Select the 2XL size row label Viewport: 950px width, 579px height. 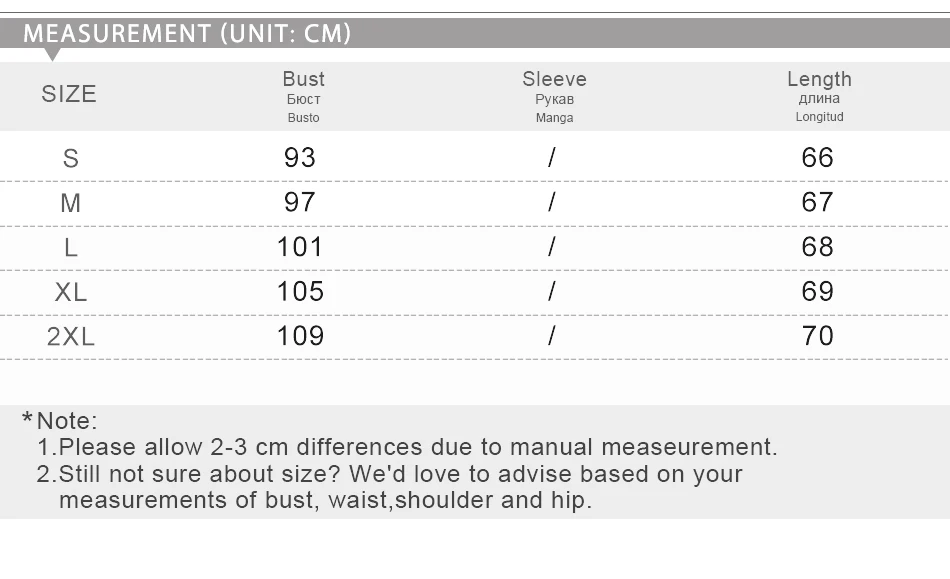(x=71, y=337)
